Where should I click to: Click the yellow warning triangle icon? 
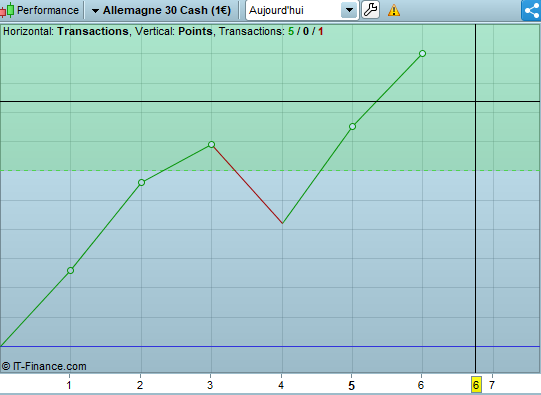(394, 10)
